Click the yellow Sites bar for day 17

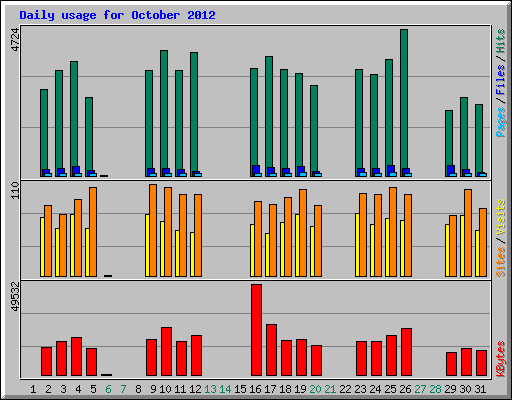267,255
